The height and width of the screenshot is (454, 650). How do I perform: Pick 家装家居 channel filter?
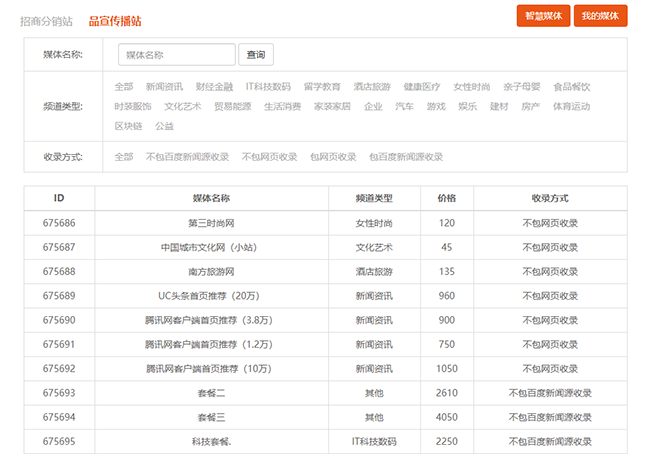coord(332,107)
